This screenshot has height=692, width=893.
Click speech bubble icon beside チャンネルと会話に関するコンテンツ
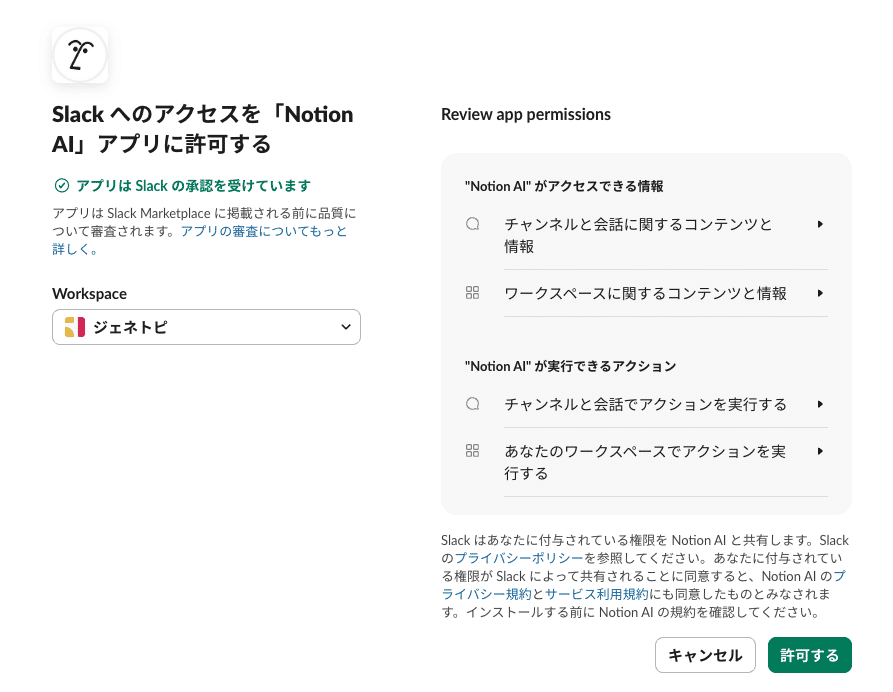[x=473, y=224]
